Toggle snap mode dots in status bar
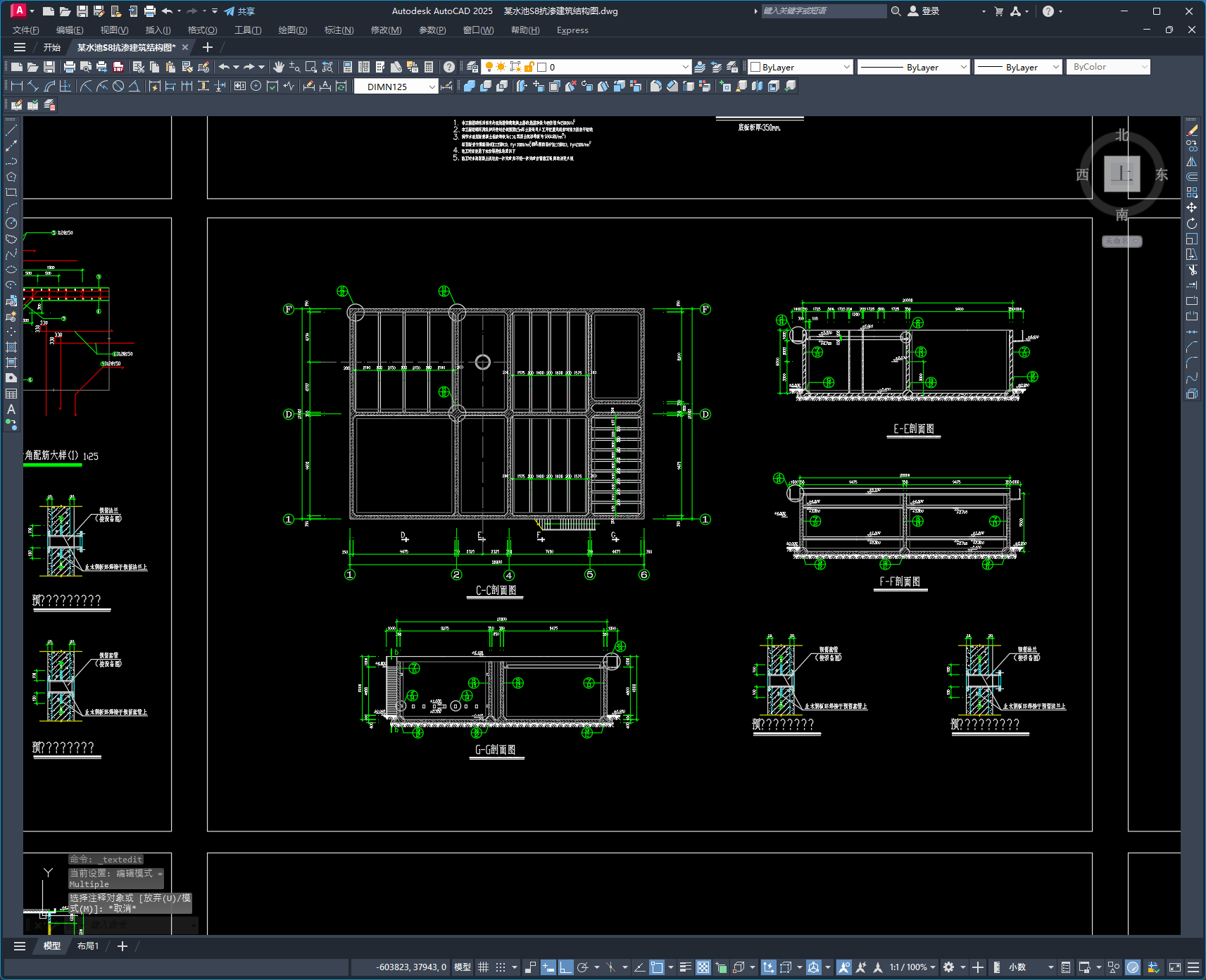1206x980 pixels. (x=501, y=967)
